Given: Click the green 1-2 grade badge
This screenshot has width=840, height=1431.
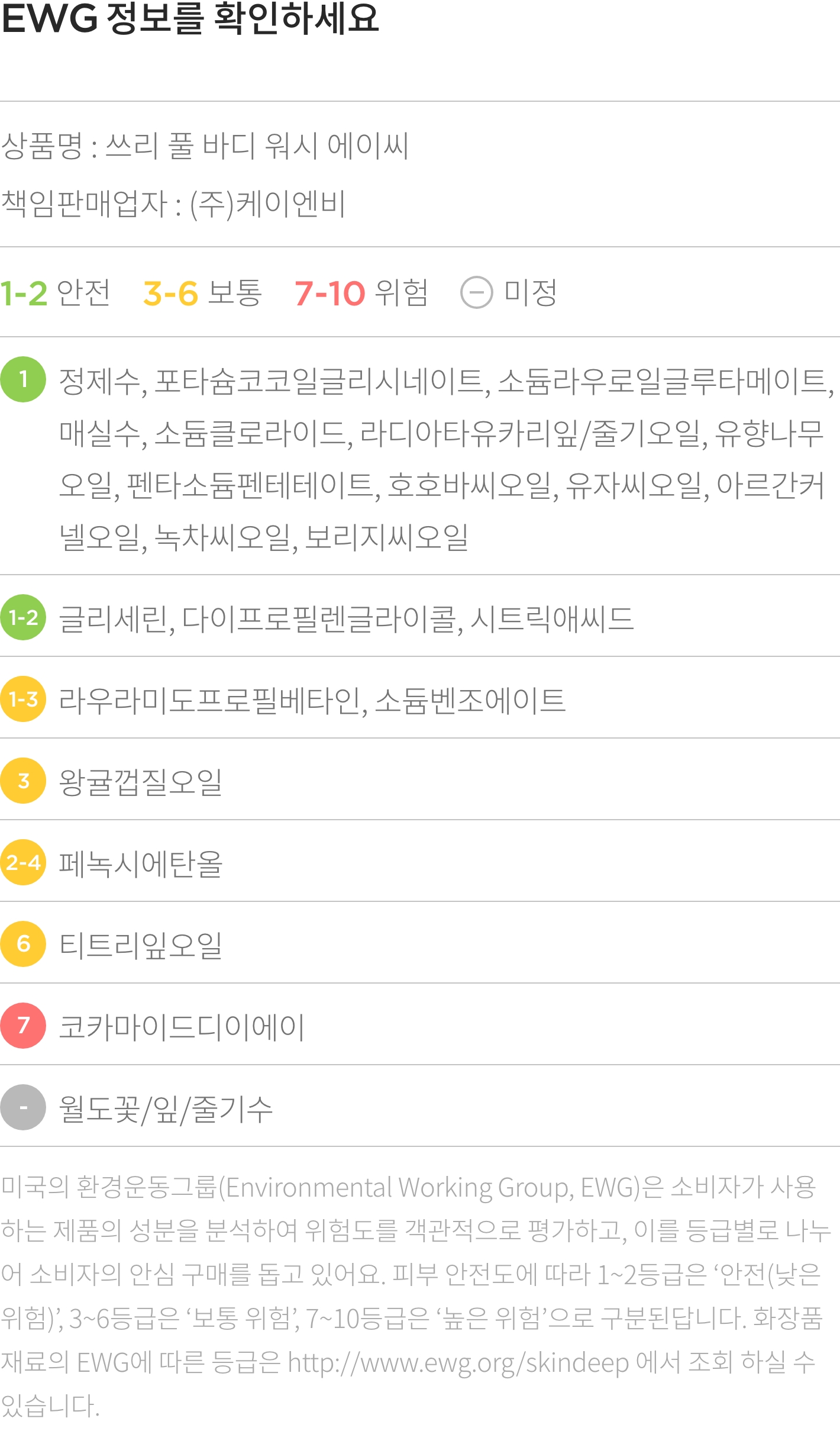Looking at the screenshot, I should (x=23, y=617).
